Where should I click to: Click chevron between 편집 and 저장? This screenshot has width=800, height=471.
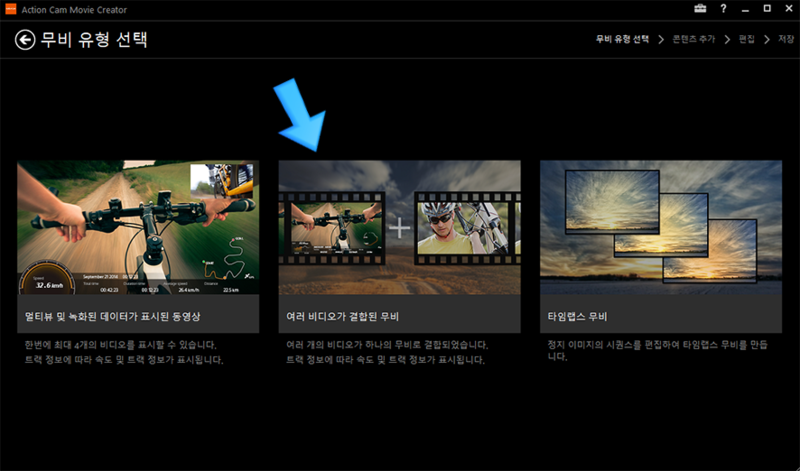point(767,39)
